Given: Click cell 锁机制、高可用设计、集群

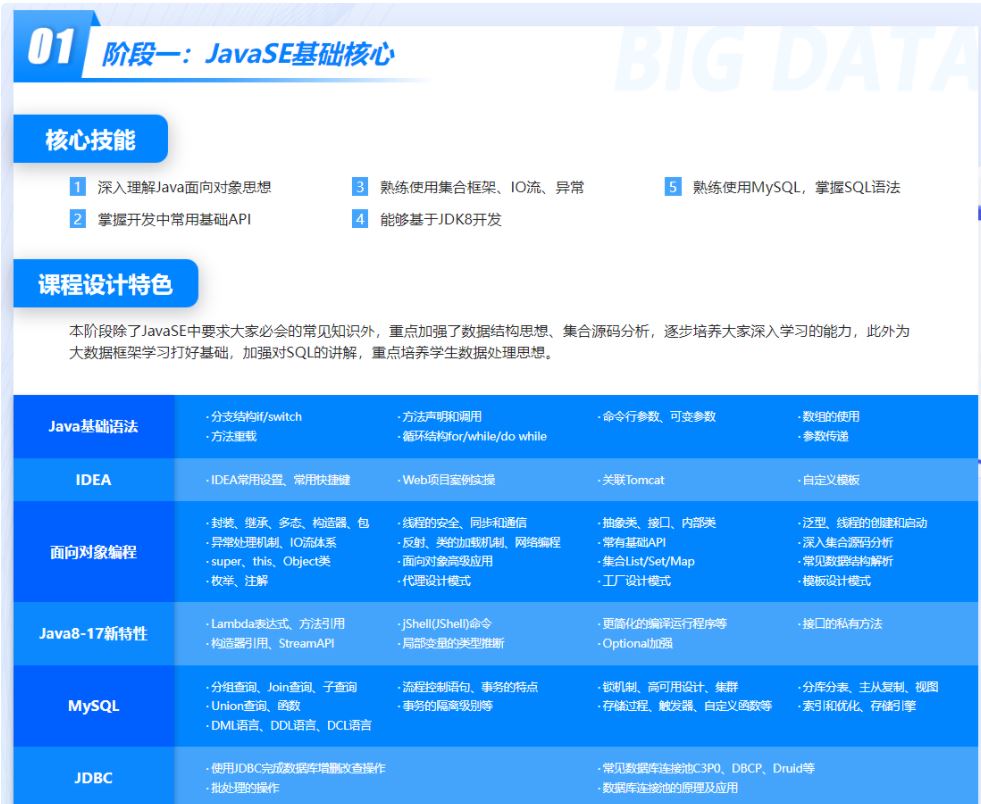Looking at the screenshot, I should pyautogui.click(x=668, y=687).
